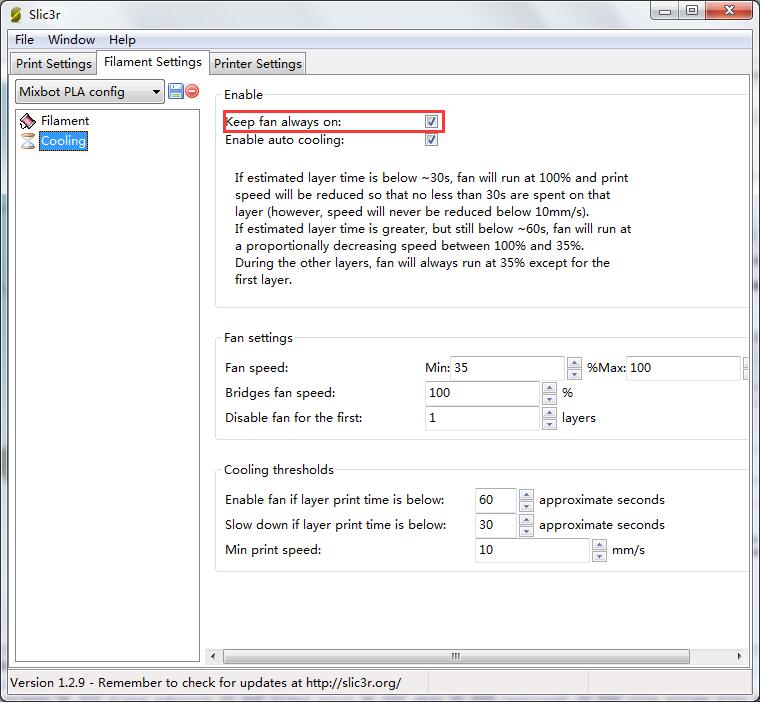Screen dimensions: 760x702
Task: Switch to the Printer Settings tab
Action: pos(258,64)
